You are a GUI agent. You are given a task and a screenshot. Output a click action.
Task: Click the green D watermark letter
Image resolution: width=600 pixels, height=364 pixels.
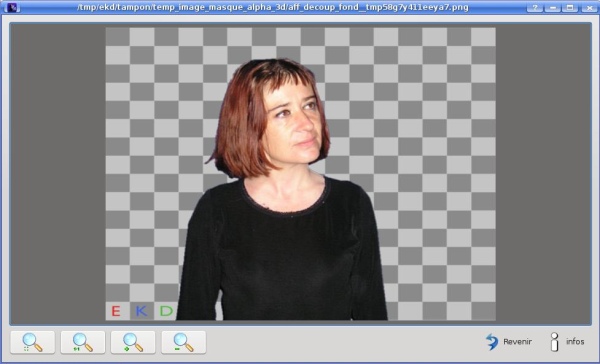click(166, 311)
